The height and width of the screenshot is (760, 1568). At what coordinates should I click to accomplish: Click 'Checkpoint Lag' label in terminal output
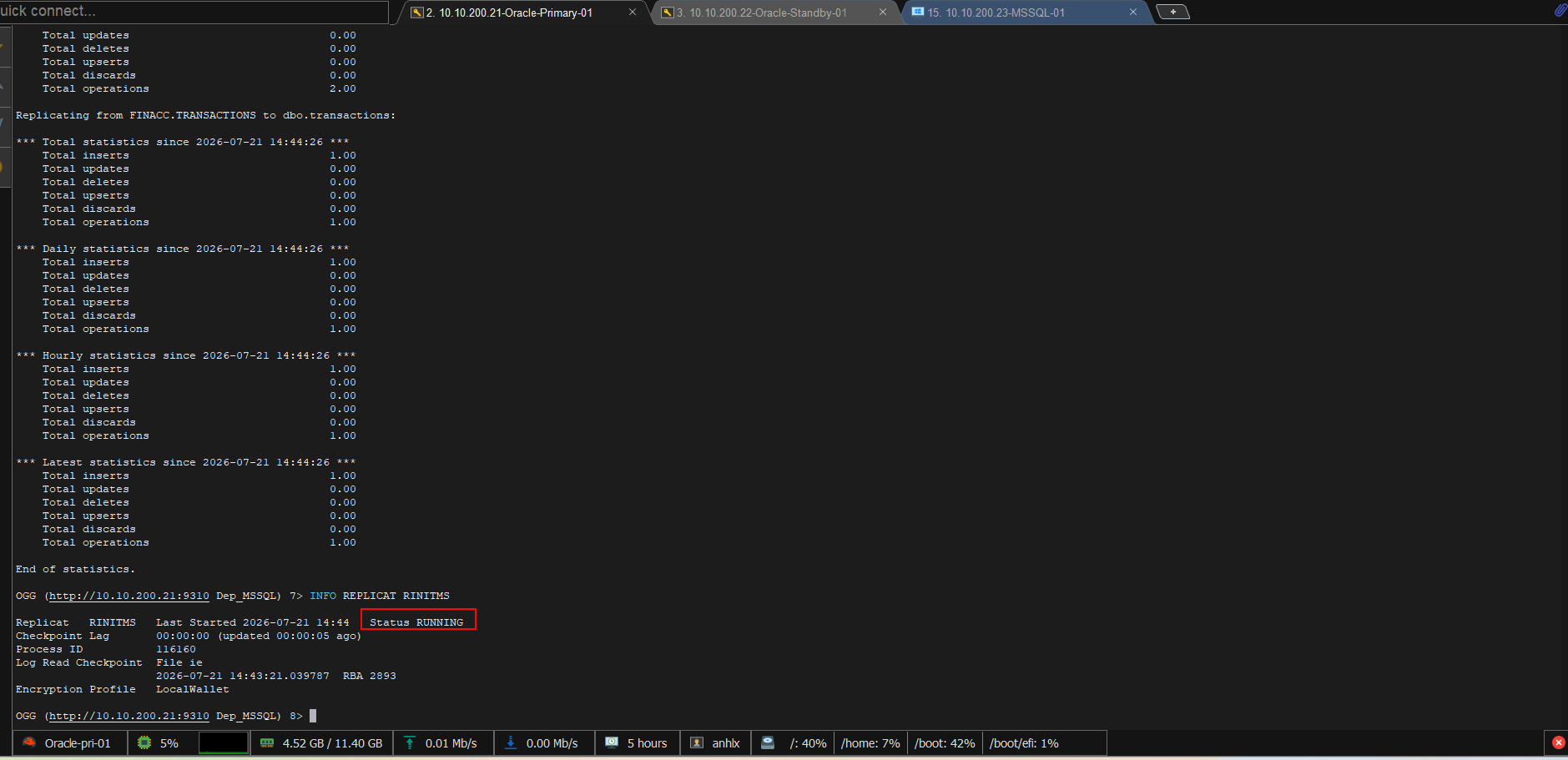coord(63,636)
